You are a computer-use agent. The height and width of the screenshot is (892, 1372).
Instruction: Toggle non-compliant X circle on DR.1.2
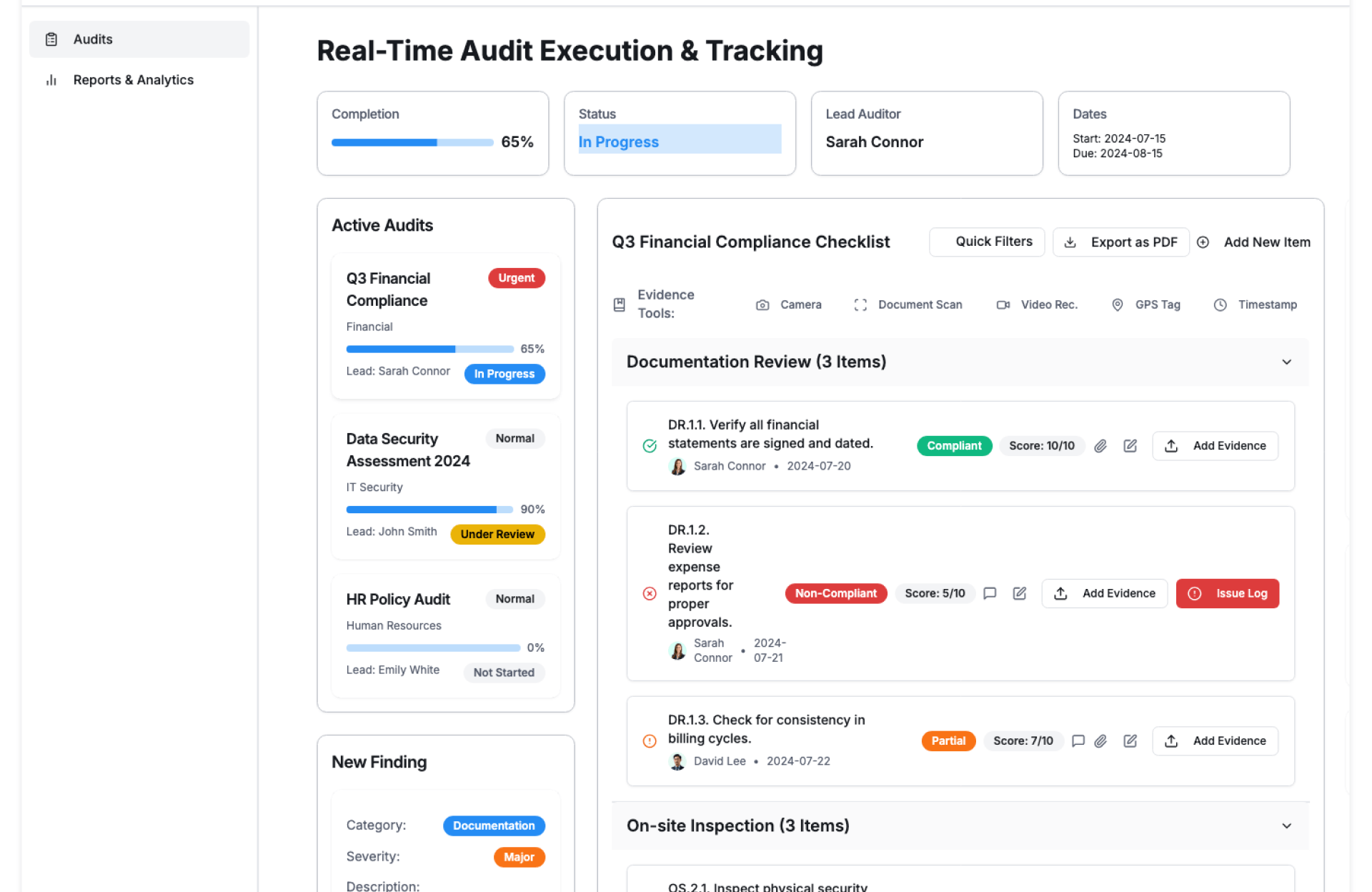click(650, 593)
